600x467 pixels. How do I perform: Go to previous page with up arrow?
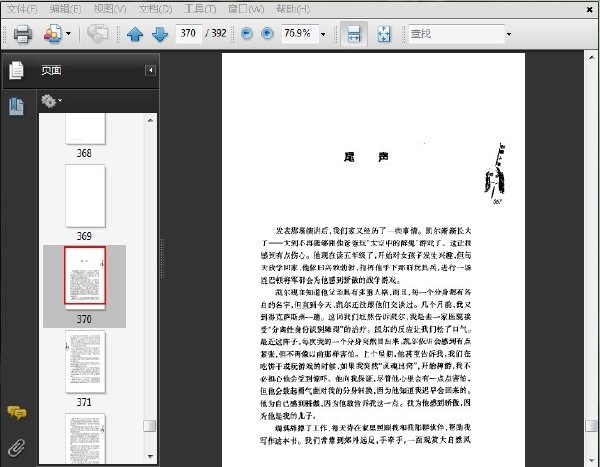pos(135,34)
